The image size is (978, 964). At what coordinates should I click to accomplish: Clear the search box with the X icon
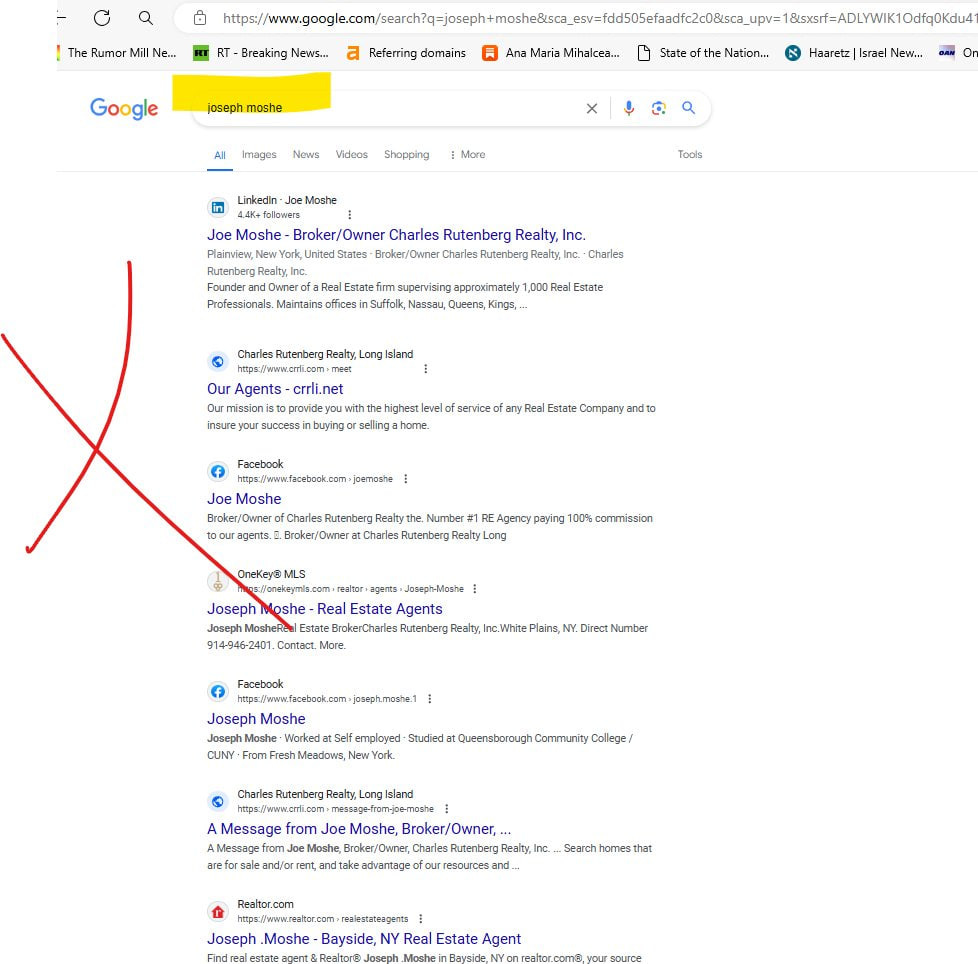pyautogui.click(x=592, y=108)
